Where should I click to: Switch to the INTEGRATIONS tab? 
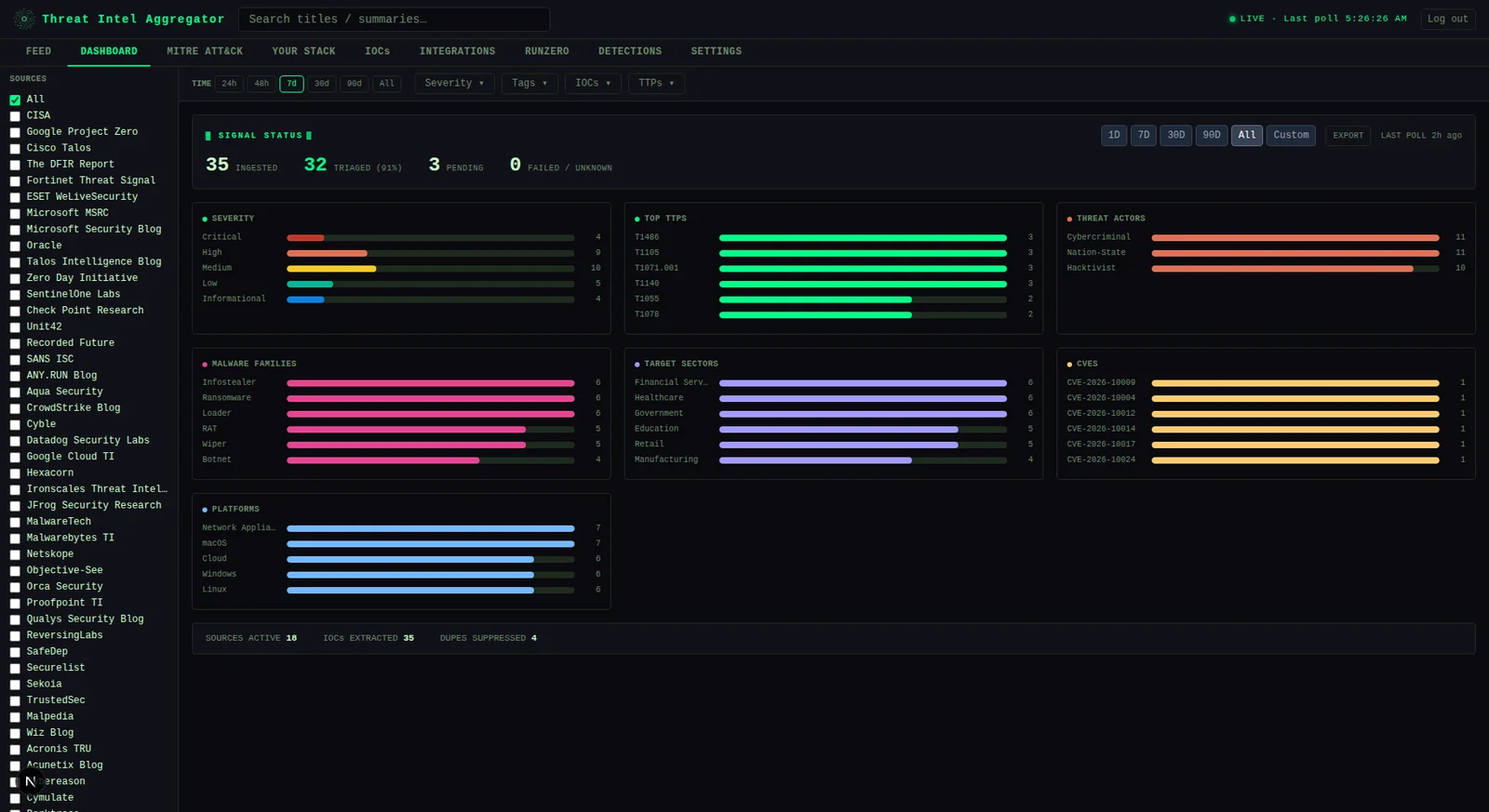[x=457, y=51]
